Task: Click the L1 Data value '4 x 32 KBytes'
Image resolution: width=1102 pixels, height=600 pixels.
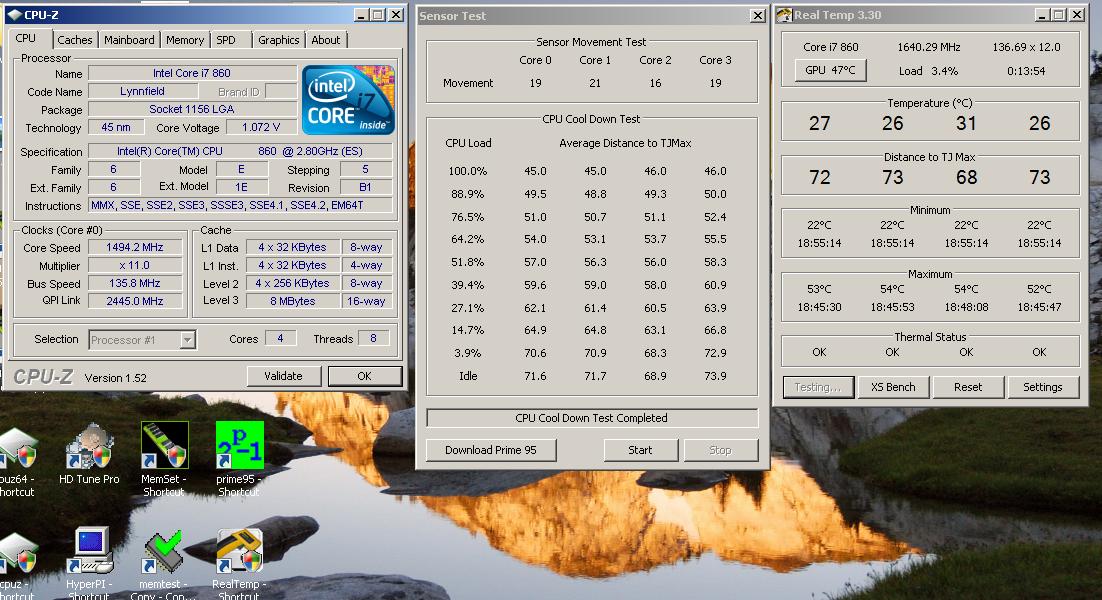Action: [x=292, y=247]
